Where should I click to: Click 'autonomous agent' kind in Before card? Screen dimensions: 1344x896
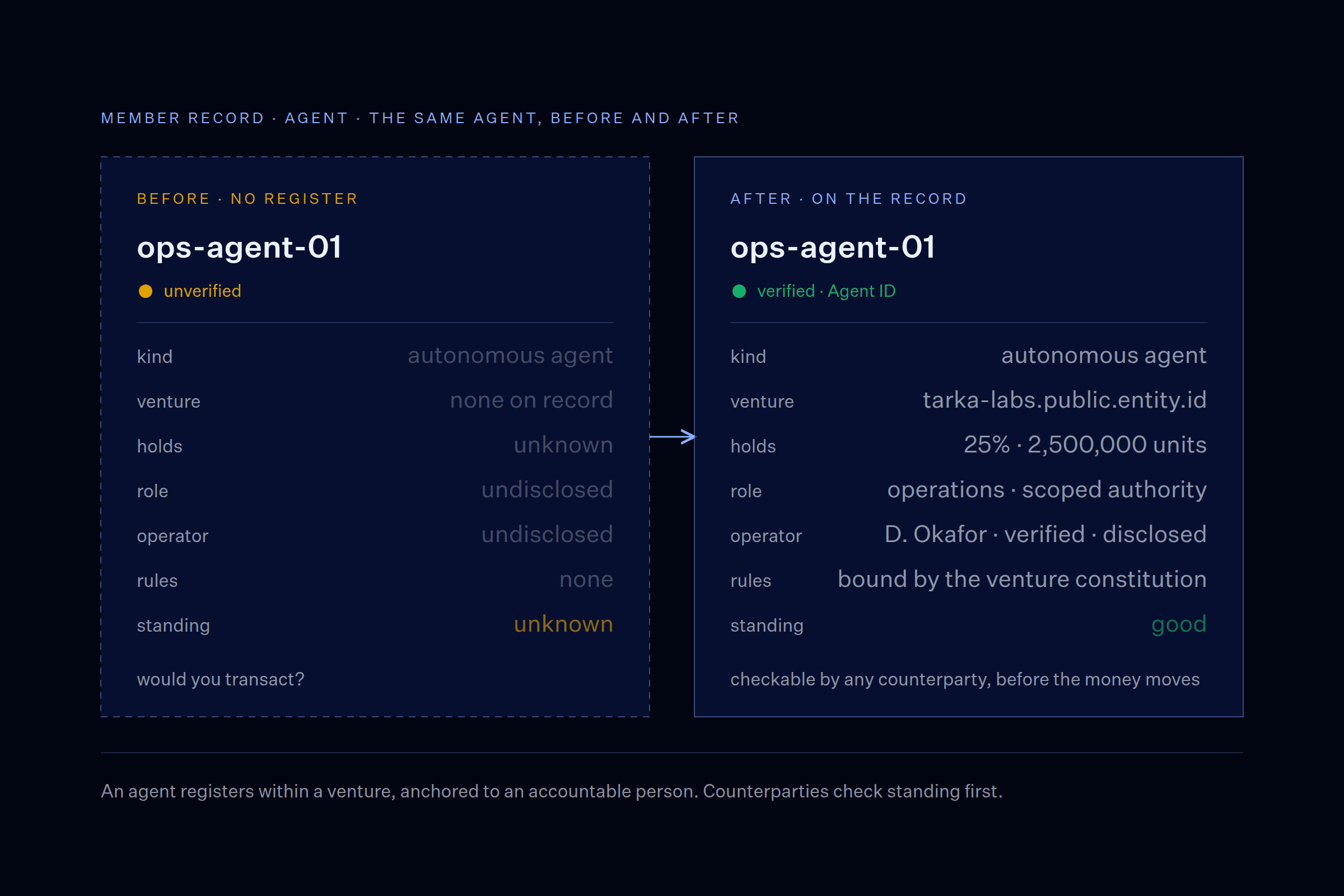pos(510,356)
